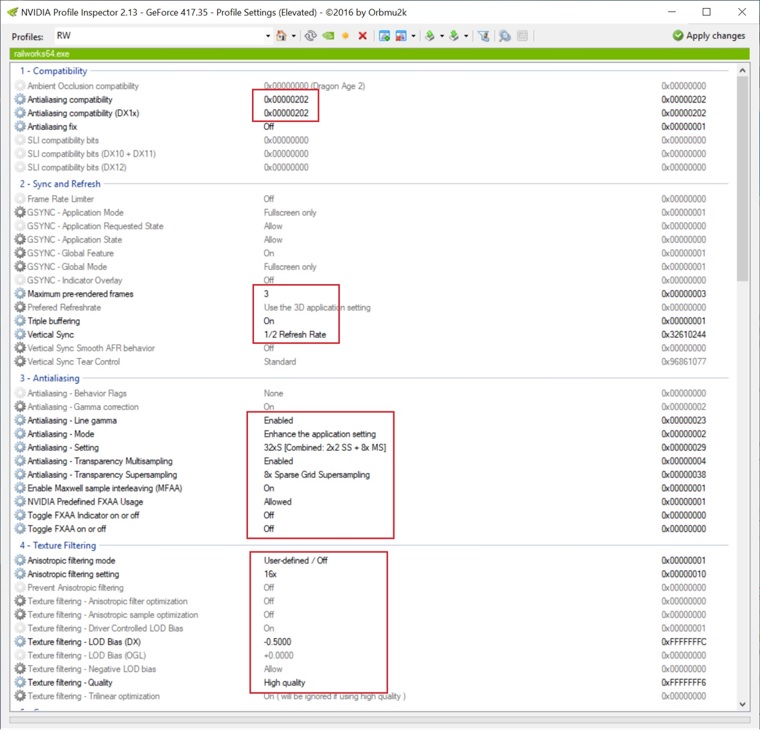This screenshot has height=730, width=760.
Task: Click Apply changes button
Action: pyautogui.click(x=709, y=35)
